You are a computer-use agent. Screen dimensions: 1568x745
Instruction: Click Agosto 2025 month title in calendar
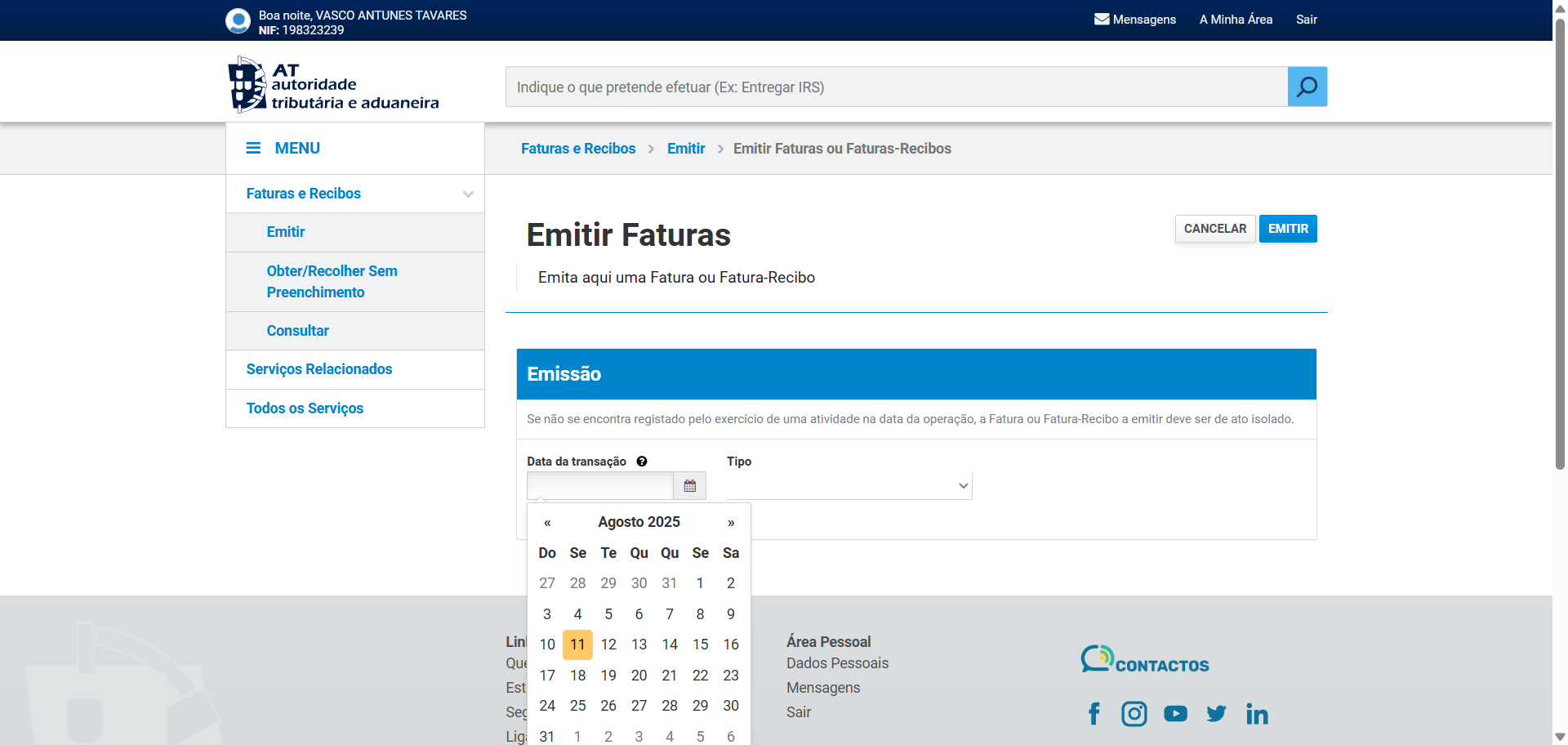click(639, 522)
